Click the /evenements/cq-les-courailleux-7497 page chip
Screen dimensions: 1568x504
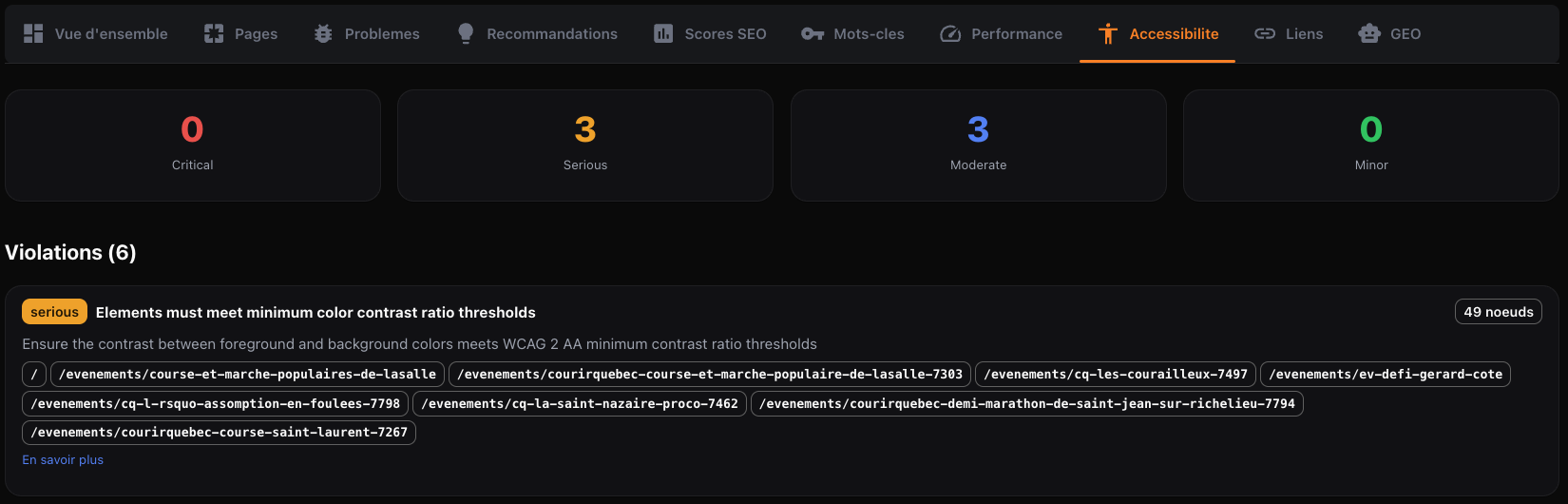(1115, 375)
